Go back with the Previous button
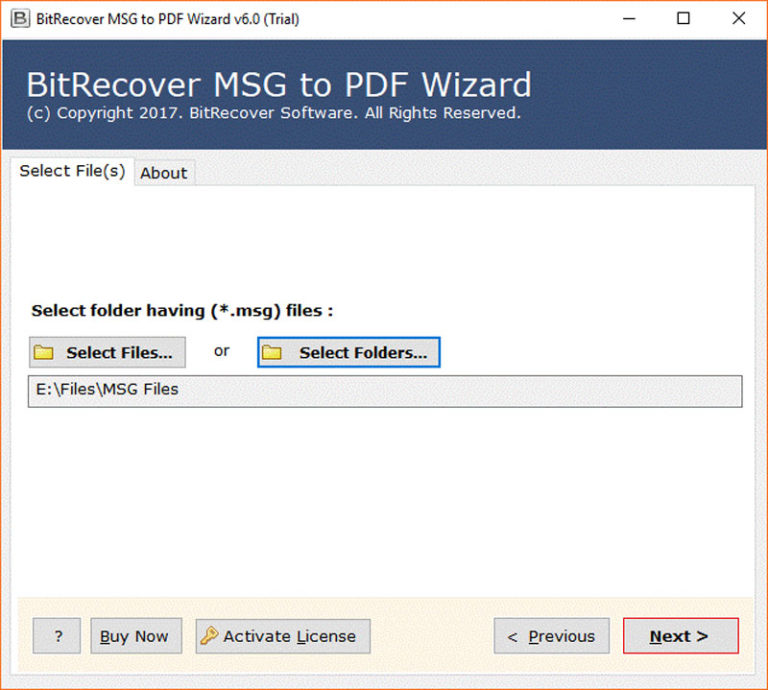The image size is (768, 690). 552,636
